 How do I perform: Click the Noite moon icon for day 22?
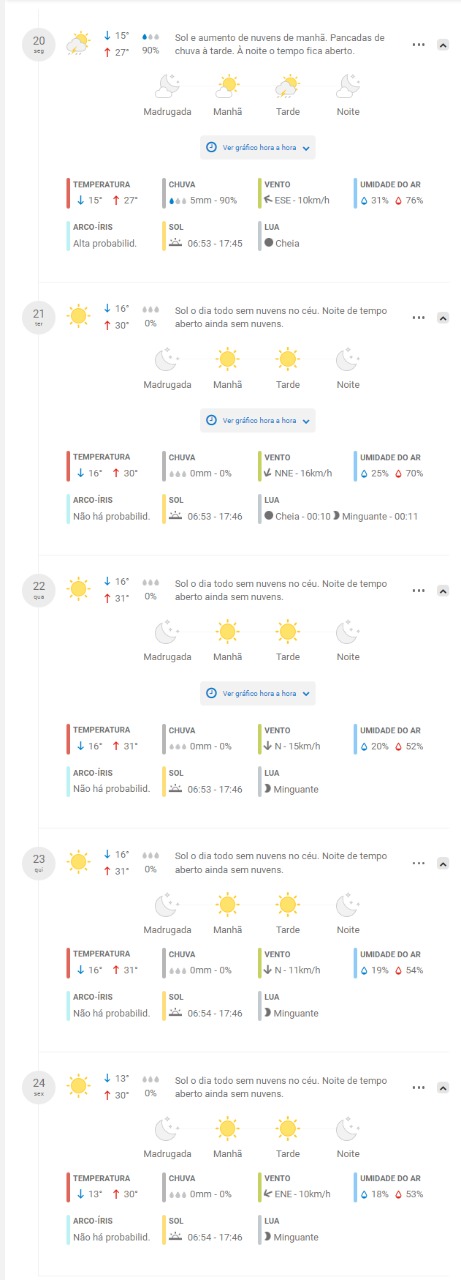click(348, 632)
